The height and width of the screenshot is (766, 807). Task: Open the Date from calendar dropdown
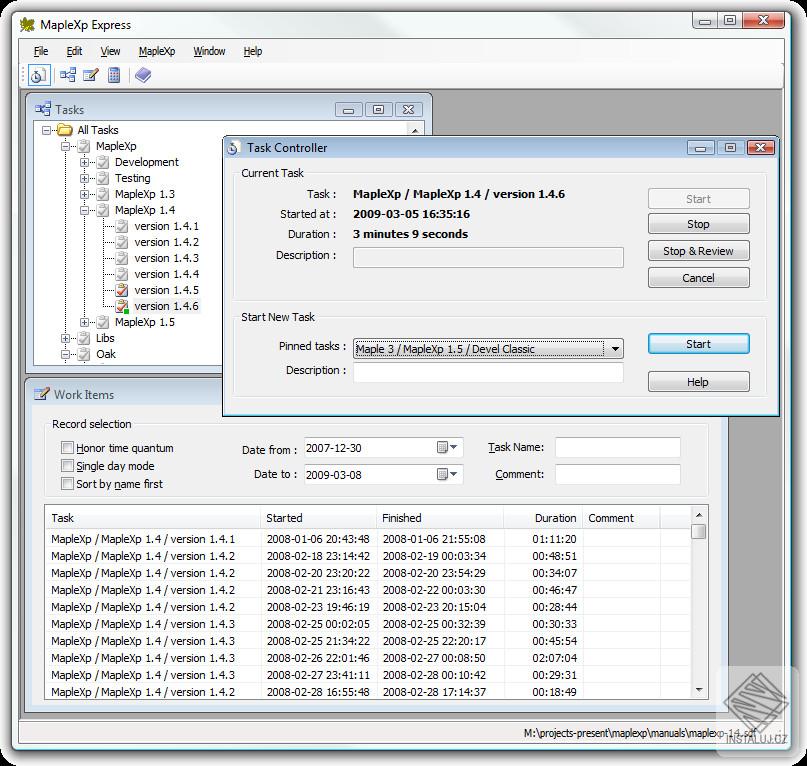[447, 447]
